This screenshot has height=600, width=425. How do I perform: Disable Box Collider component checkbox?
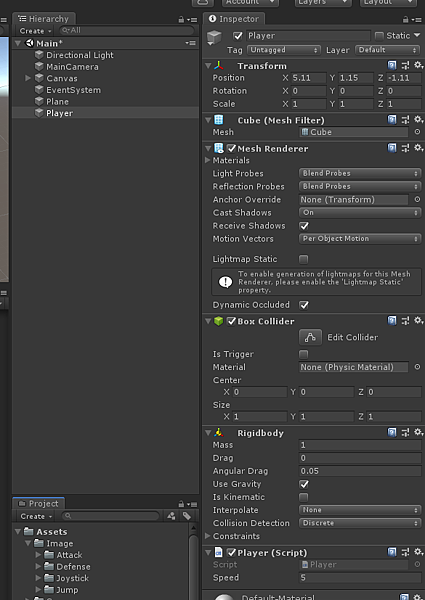[x=231, y=321]
